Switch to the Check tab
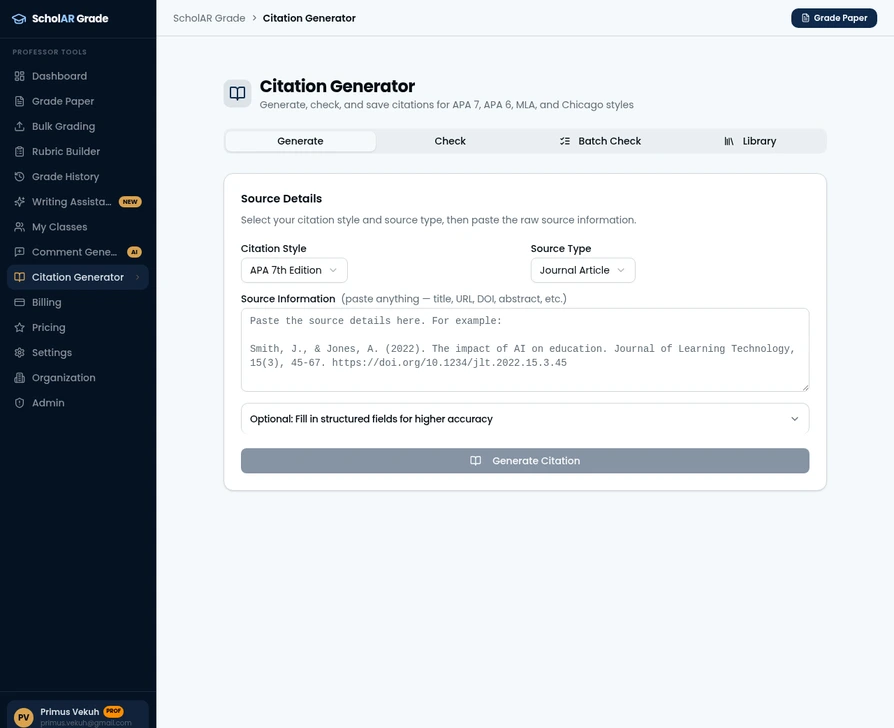Image resolution: width=894 pixels, height=728 pixels. (450, 141)
